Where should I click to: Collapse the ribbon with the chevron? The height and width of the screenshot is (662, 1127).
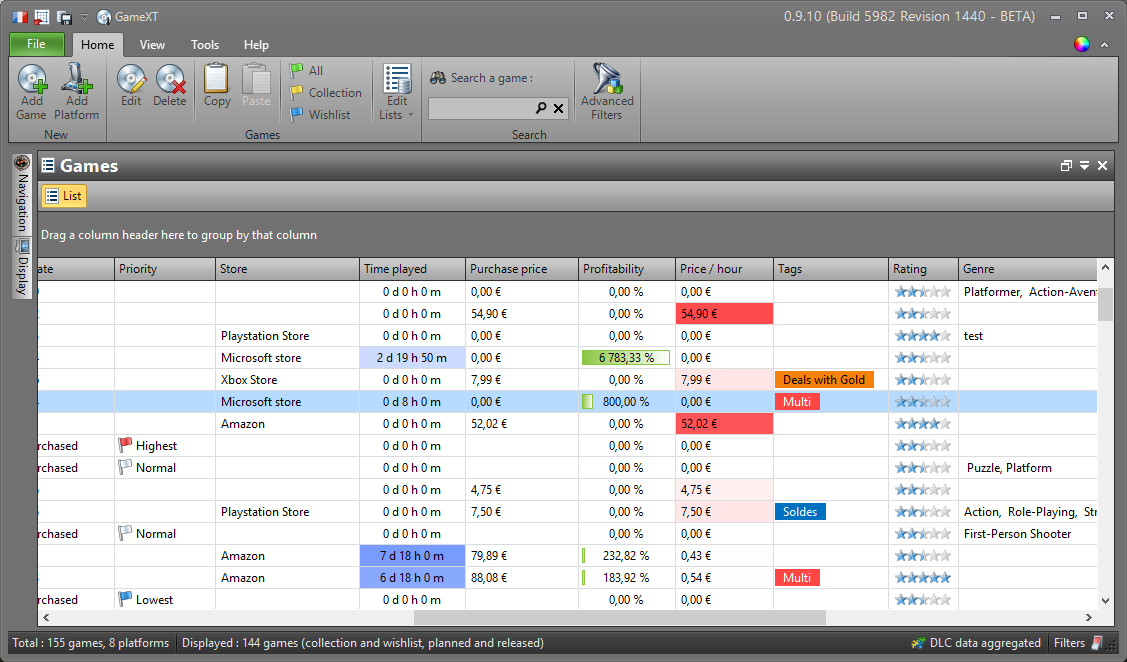(1105, 45)
